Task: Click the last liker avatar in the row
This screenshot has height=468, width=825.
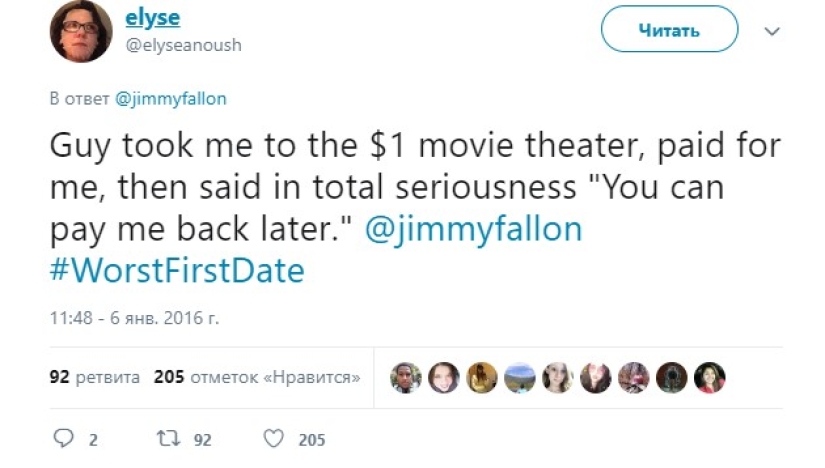Action: [709, 378]
